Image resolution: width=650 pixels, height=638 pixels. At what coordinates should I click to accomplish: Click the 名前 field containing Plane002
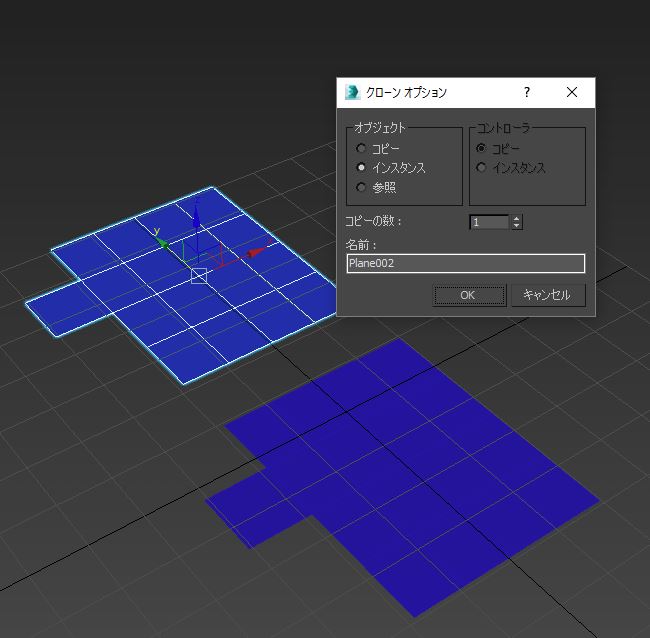pos(465,264)
